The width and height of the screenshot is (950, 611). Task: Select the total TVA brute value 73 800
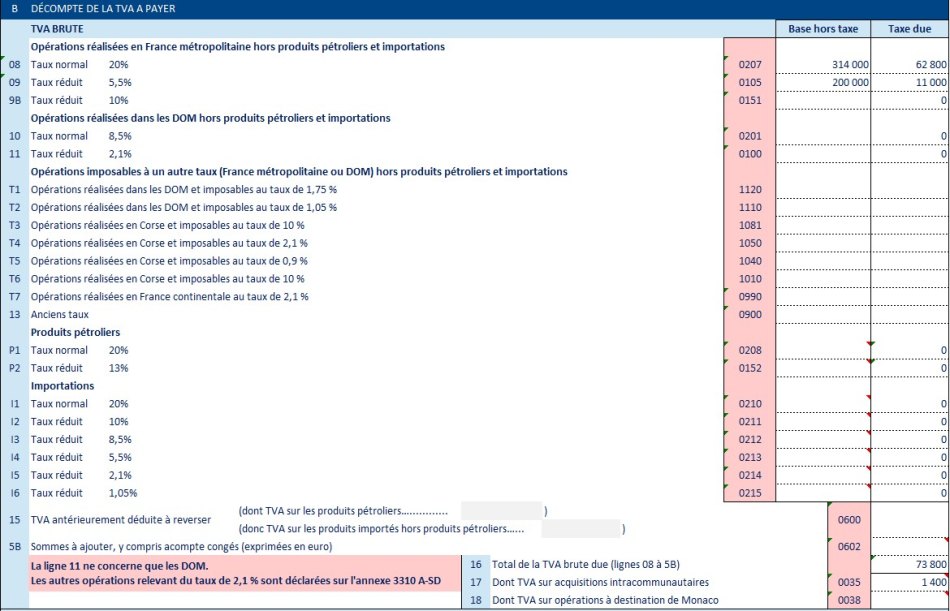coord(910,565)
